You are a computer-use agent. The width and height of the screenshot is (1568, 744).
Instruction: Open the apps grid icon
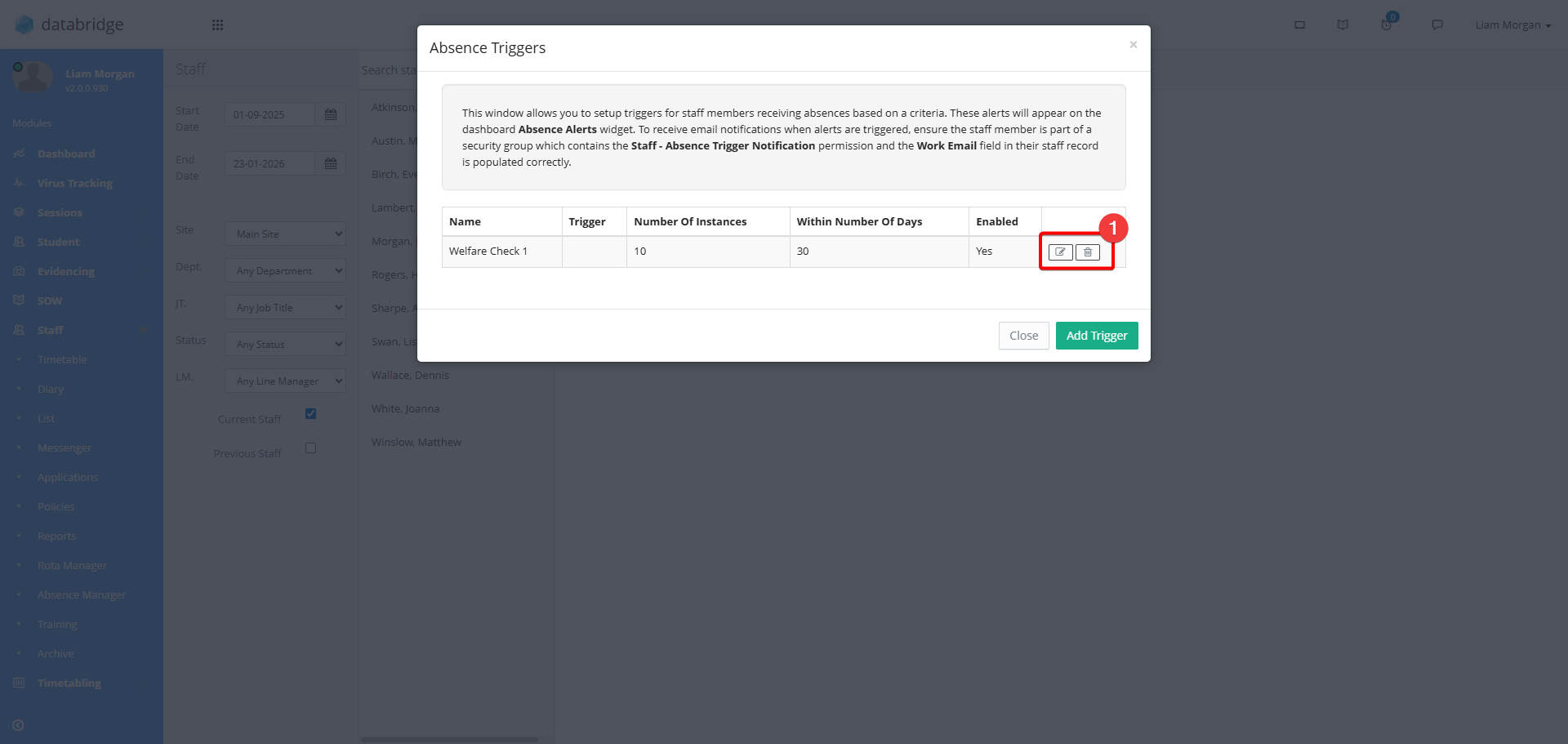pos(217,25)
